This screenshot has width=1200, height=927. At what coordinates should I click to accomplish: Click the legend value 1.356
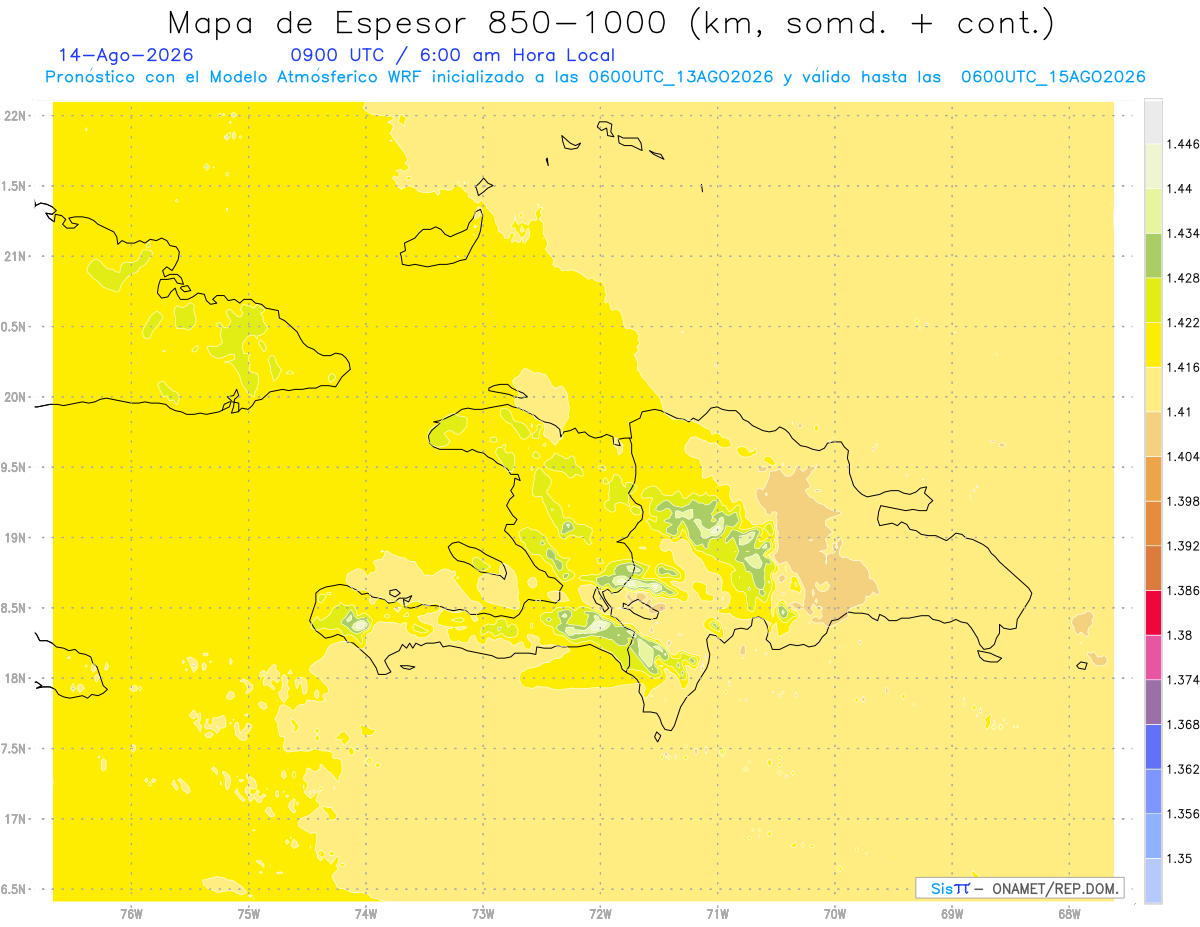click(1184, 814)
